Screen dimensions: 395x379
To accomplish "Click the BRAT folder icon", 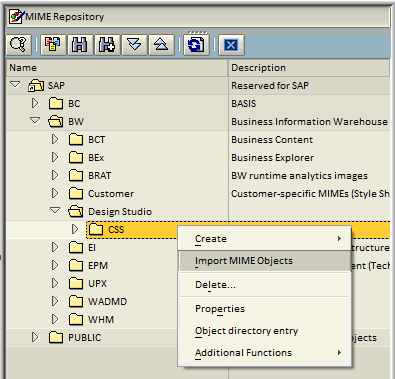I will click(x=76, y=176).
